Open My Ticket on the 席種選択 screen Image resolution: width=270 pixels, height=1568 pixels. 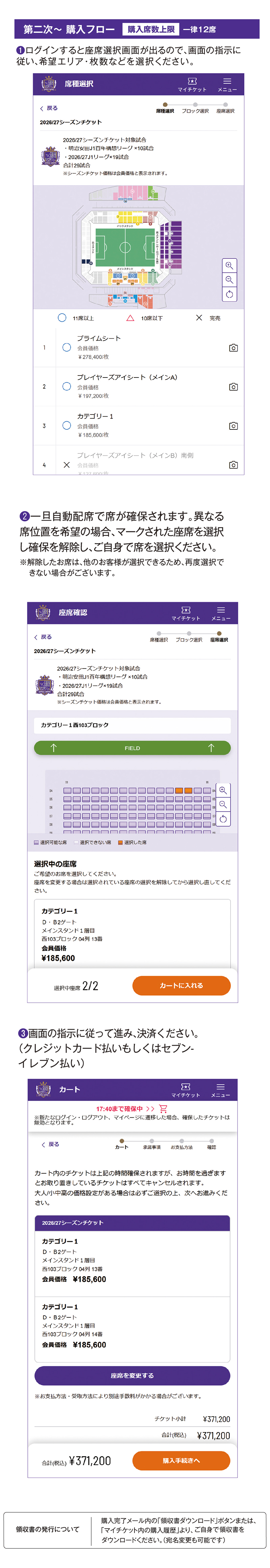tap(191, 84)
